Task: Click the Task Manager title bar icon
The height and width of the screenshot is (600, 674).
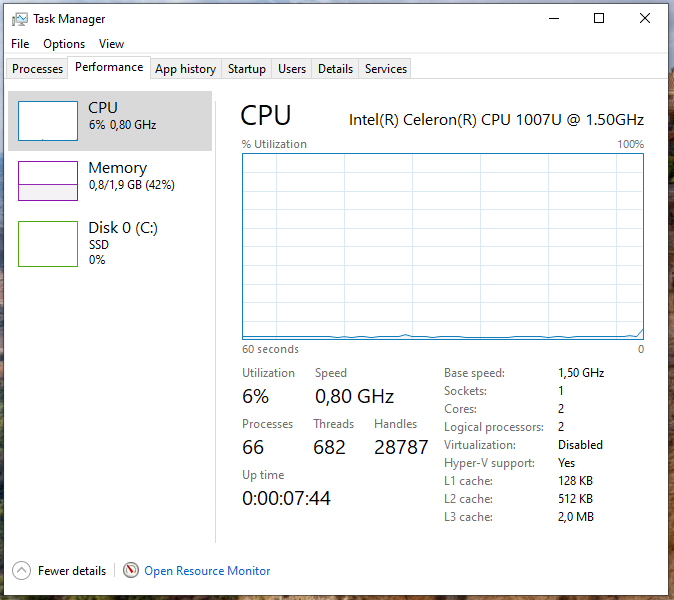Action: 19,19
